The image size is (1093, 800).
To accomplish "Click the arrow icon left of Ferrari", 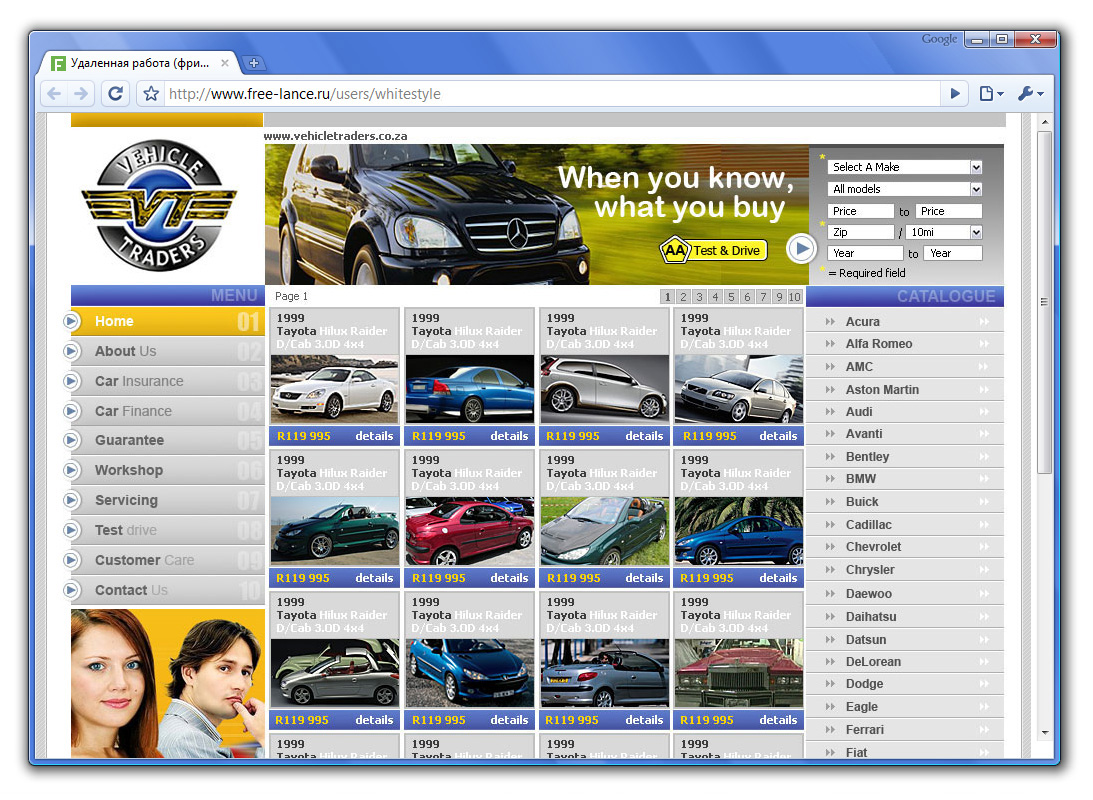I will coord(830,730).
